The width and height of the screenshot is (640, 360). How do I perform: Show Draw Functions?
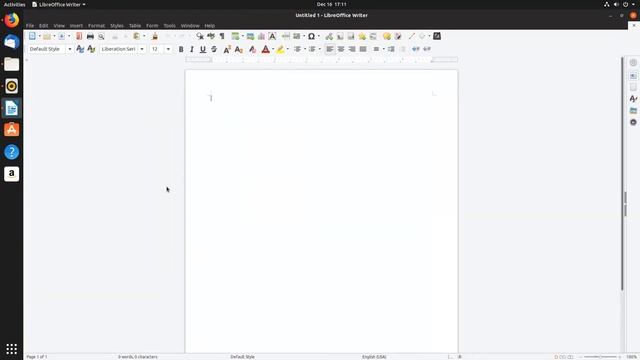click(437, 36)
